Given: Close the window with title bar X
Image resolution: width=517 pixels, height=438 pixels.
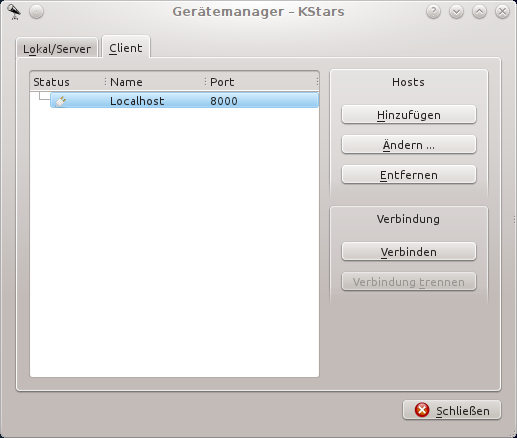Looking at the screenshot, I should 502,12.
